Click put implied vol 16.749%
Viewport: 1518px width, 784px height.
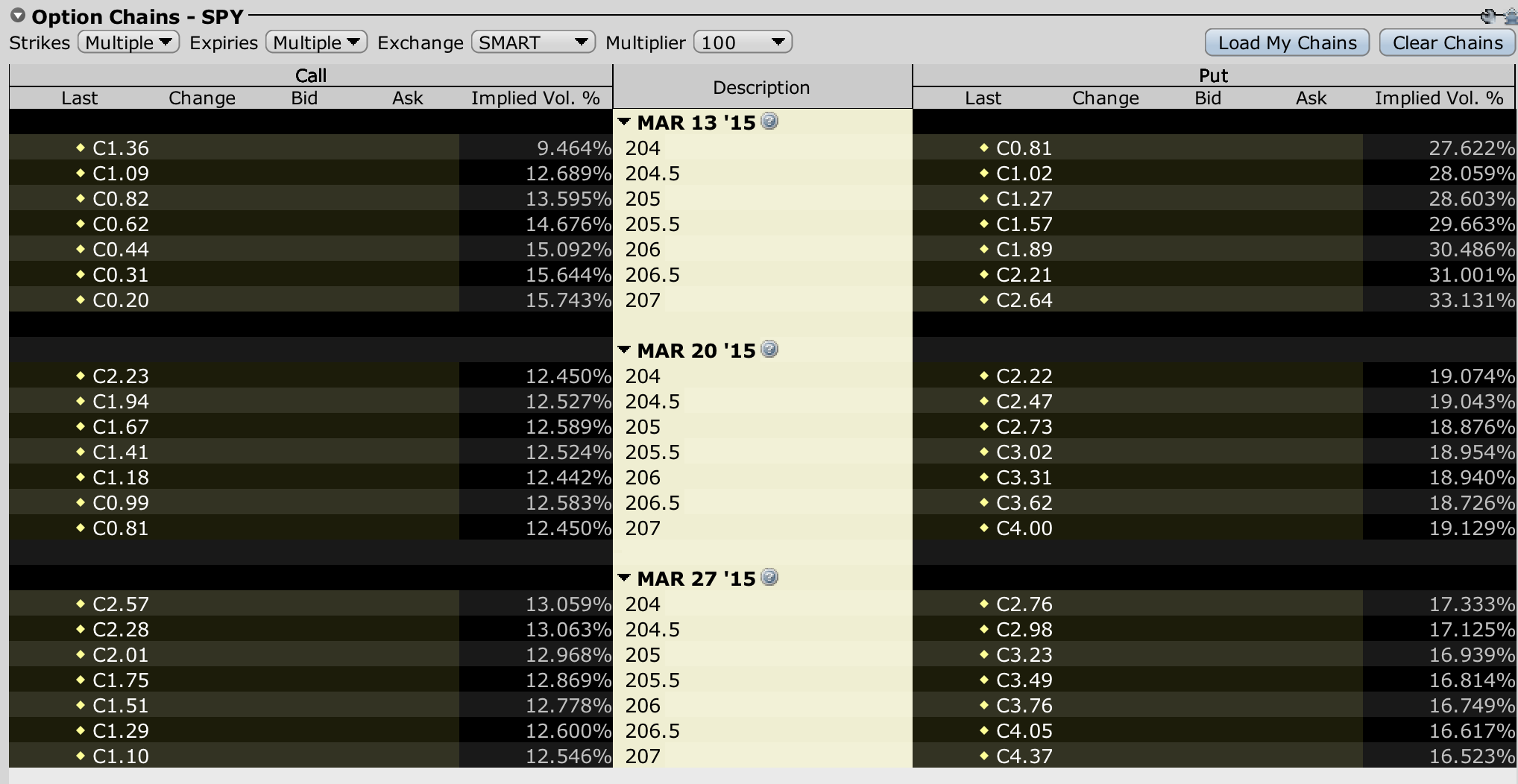point(1472,706)
